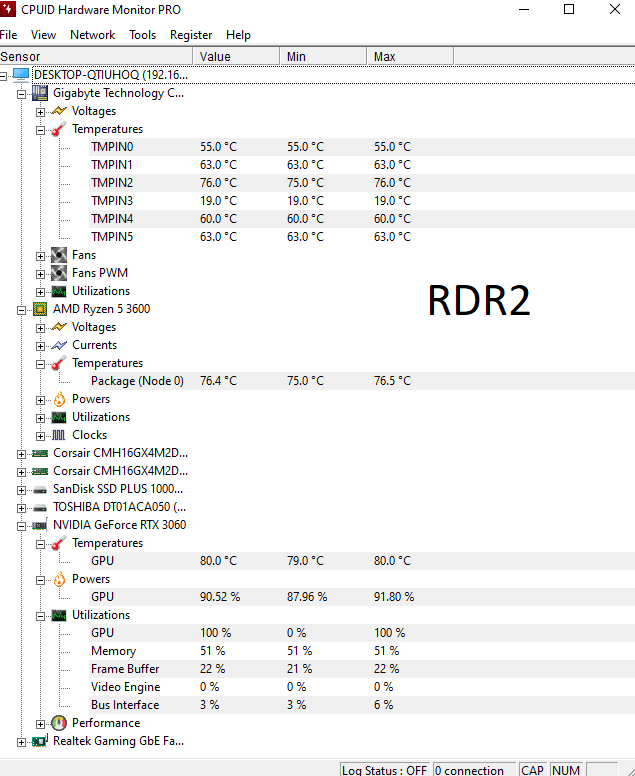Click the Ryzen Temperatures thermometer icon
This screenshot has height=776, width=635.
pyautogui.click(x=59, y=363)
